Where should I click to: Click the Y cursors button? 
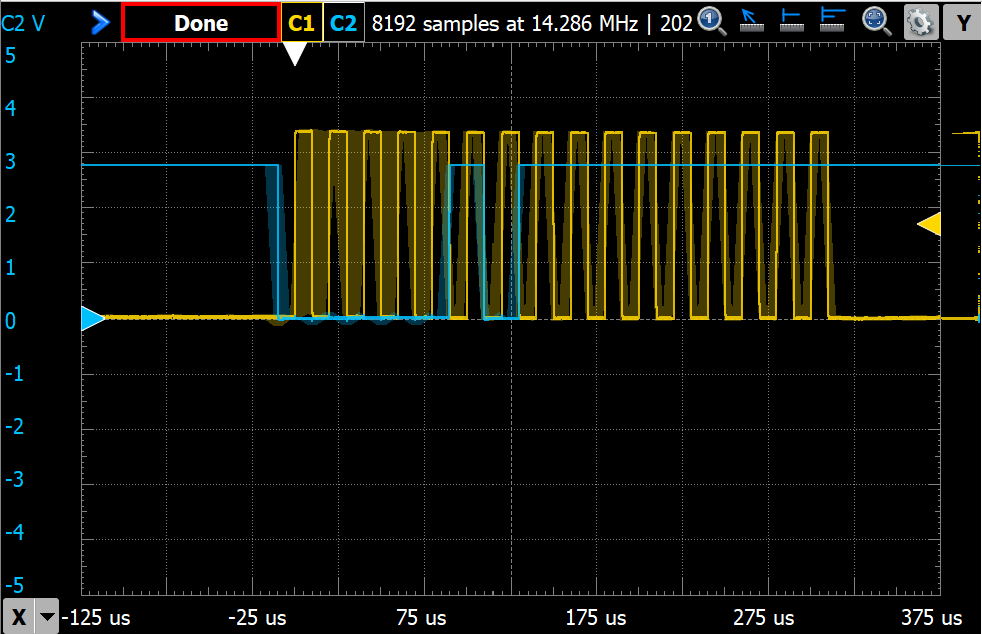click(963, 23)
